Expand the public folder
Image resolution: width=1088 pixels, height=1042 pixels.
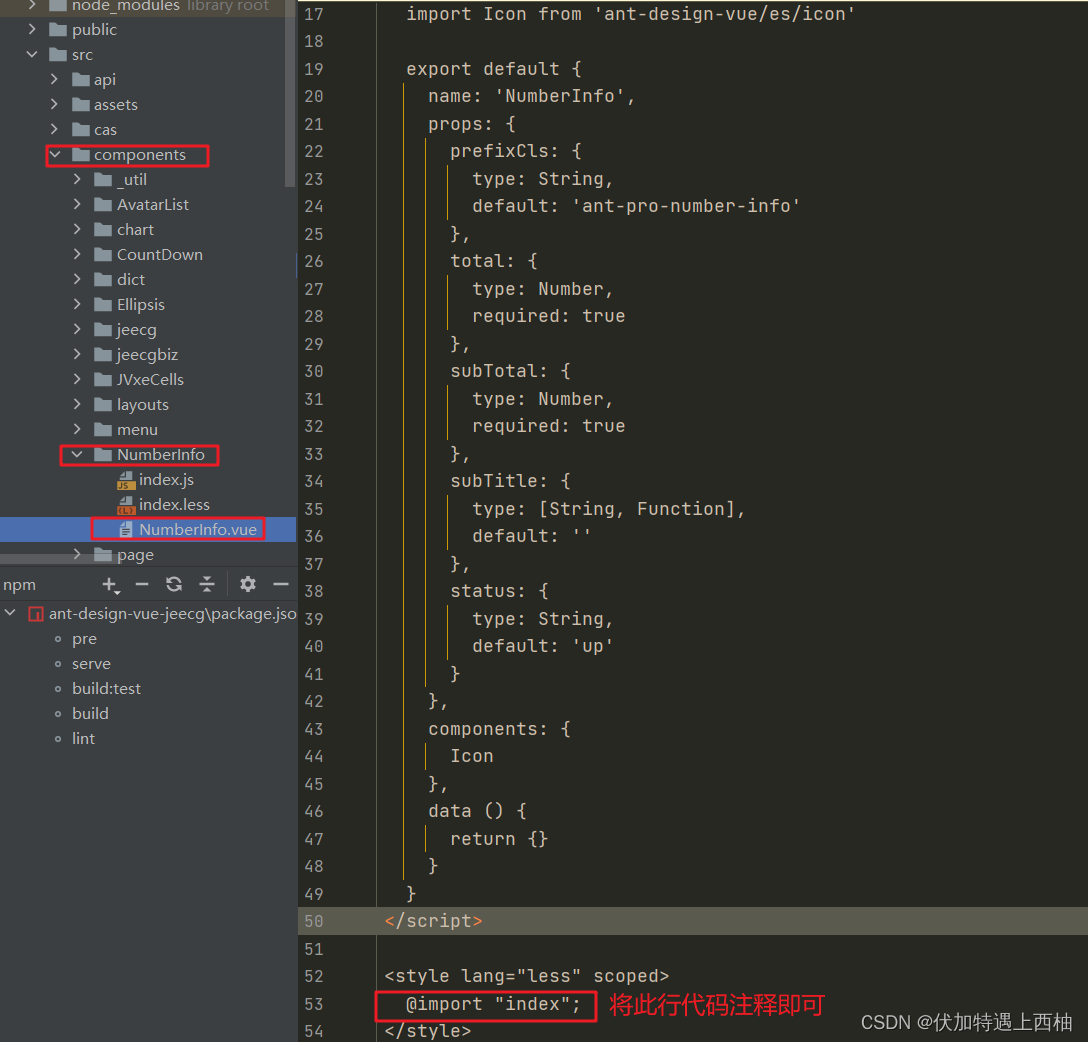point(32,29)
